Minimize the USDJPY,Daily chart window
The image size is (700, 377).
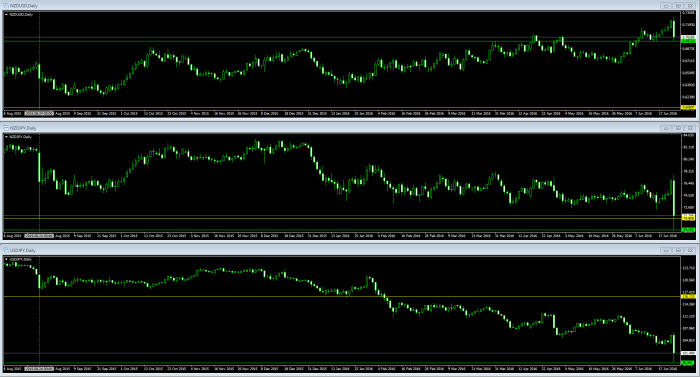(x=666, y=251)
